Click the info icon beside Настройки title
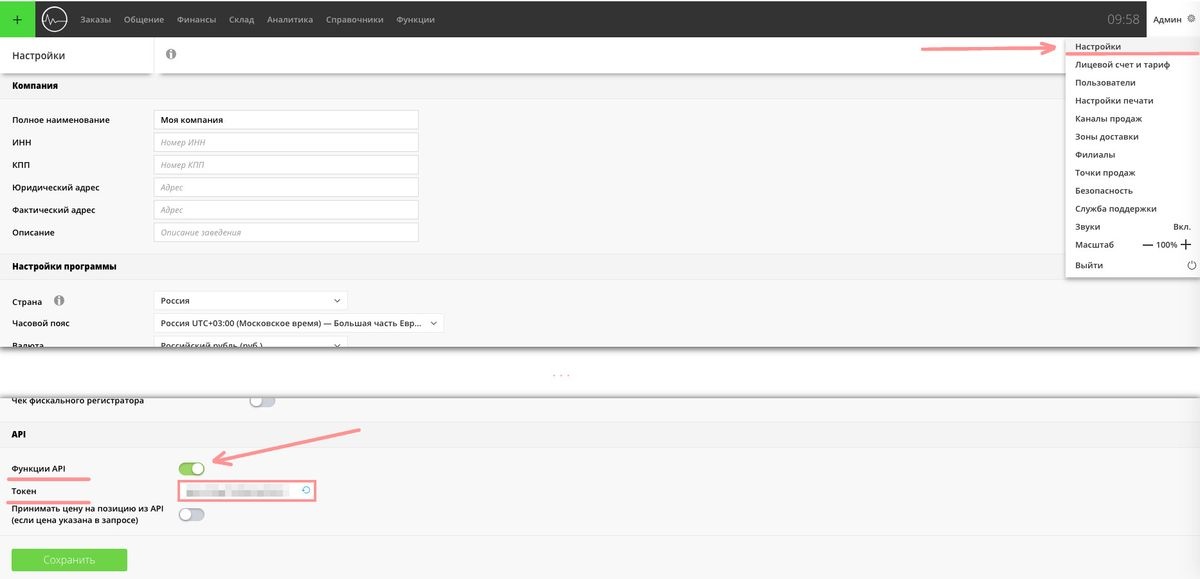The width and height of the screenshot is (1200, 579). tap(170, 54)
